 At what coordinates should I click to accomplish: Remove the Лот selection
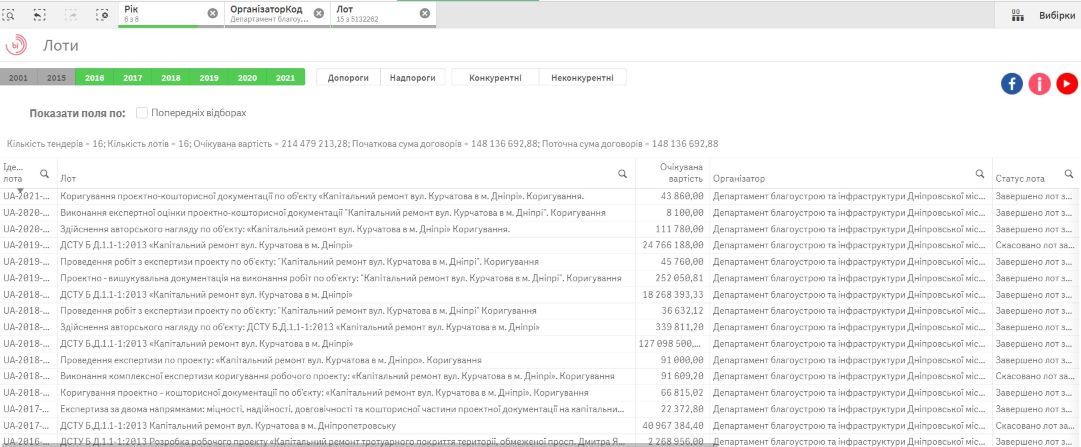tap(425, 13)
